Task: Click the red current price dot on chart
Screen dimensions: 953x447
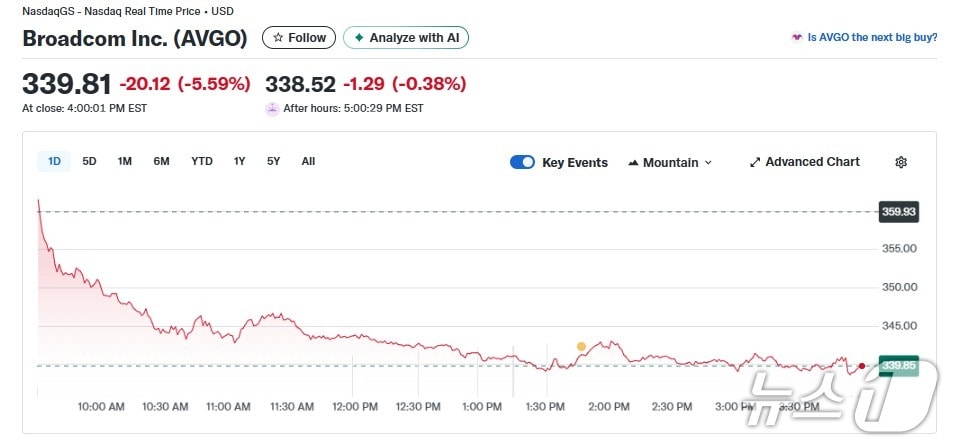Action: click(862, 366)
